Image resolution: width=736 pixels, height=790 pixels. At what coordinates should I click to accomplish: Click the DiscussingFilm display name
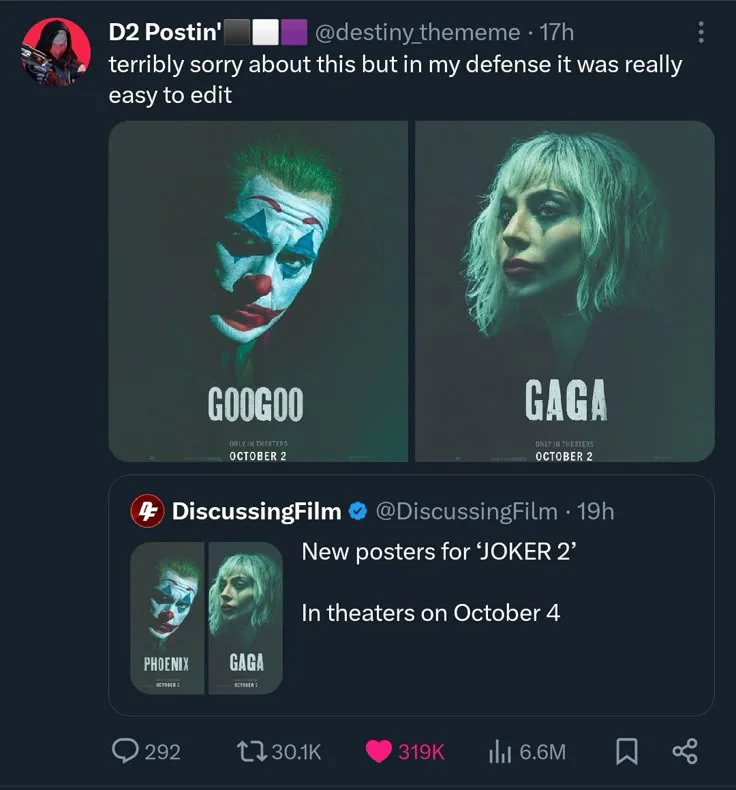[x=257, y=512]
